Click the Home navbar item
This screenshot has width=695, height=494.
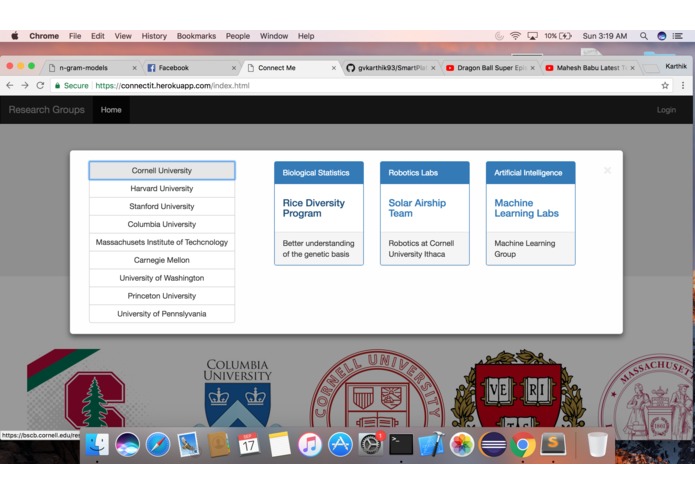pos(111,110)
